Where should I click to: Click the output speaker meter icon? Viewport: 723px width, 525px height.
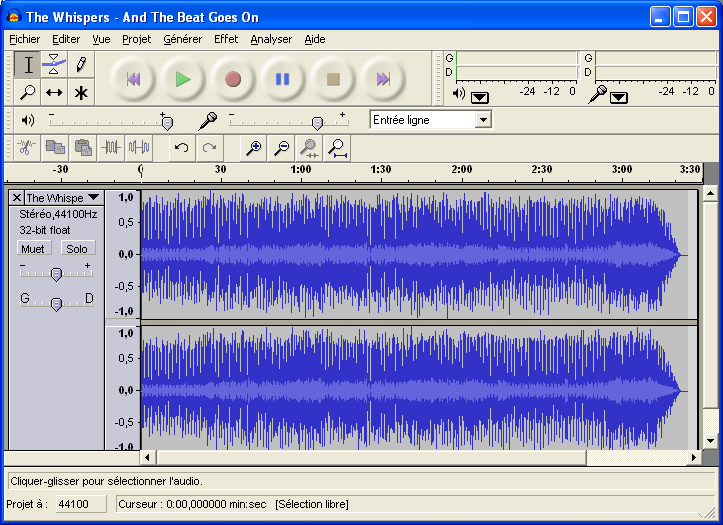click(x=458, y=94)
